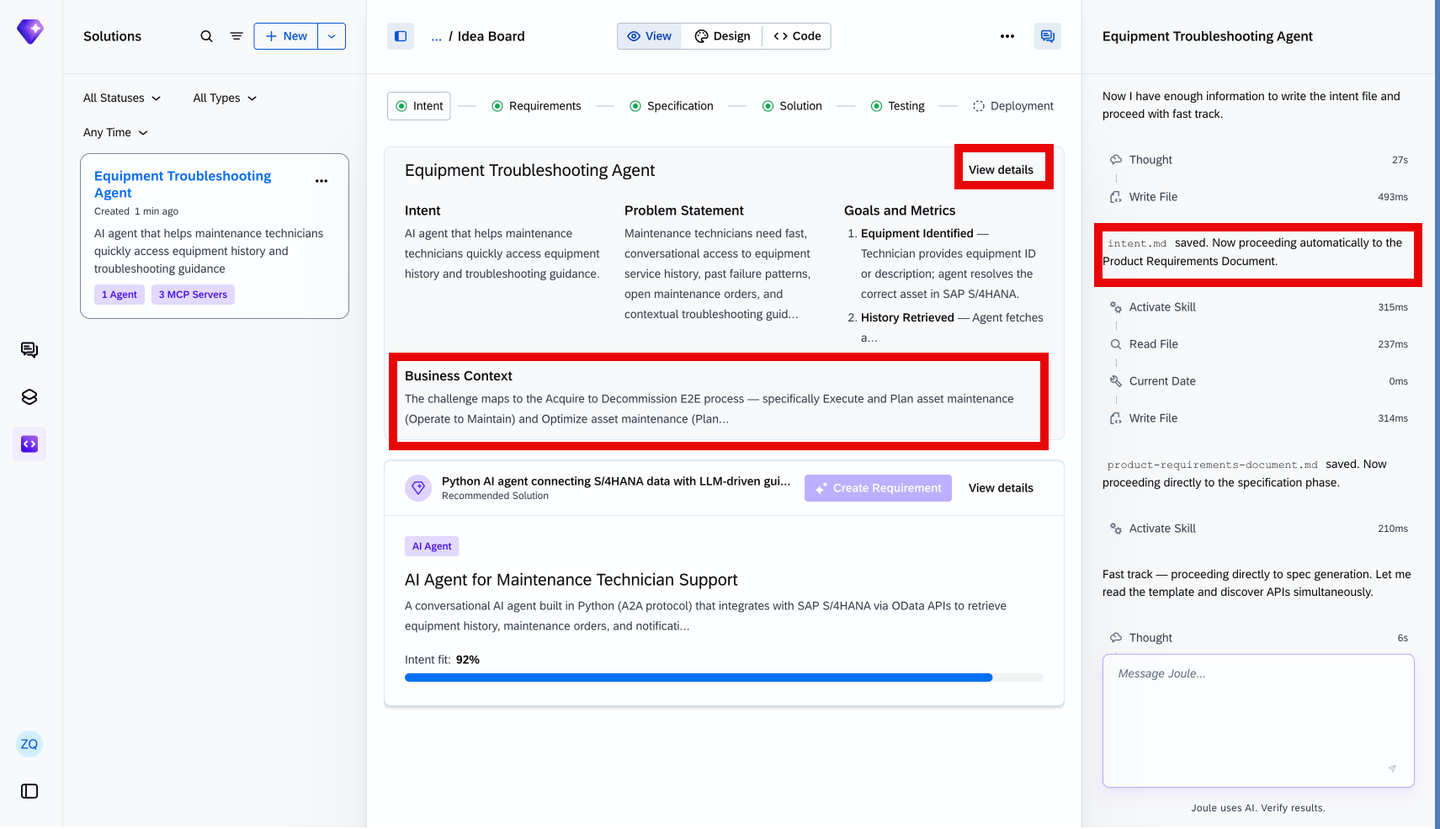Screen dimensions: 1440x829
Task: Click the Create Requirement button
Action: 878,488
